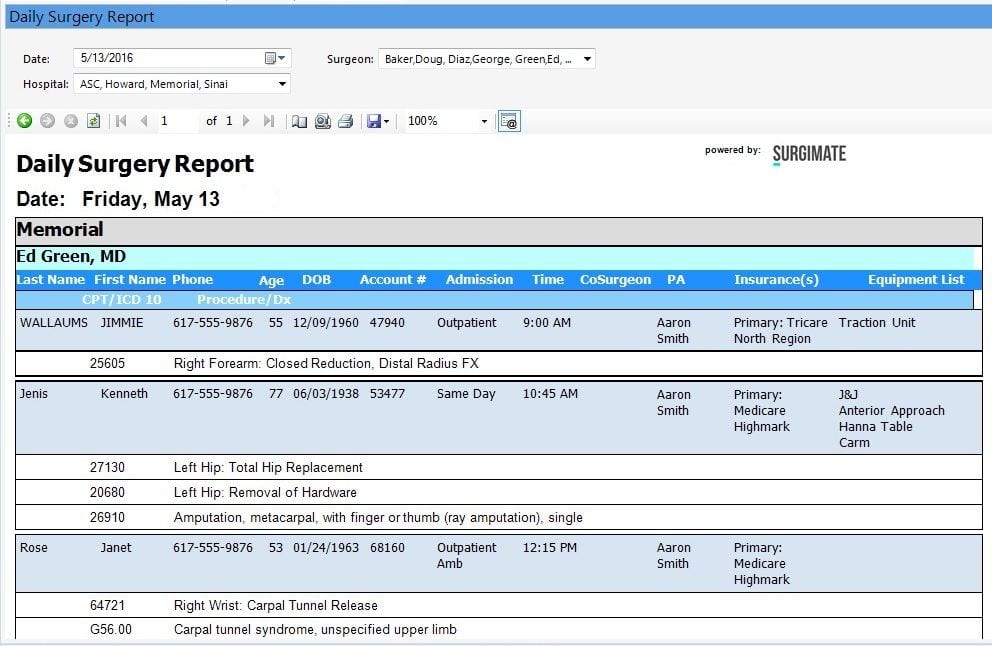Expand the Surgeon selection dropdown
This screenshot has width=992, height=646.
588,58
